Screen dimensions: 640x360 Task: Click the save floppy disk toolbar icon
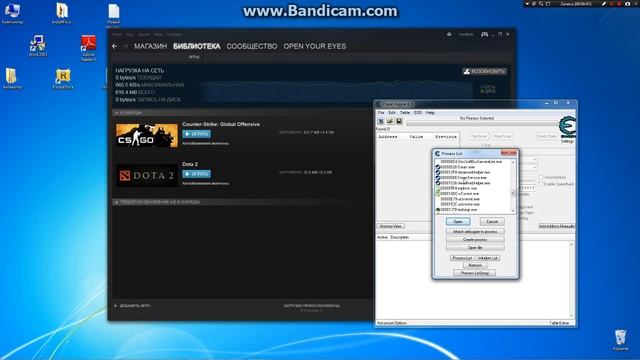(399, 121)
